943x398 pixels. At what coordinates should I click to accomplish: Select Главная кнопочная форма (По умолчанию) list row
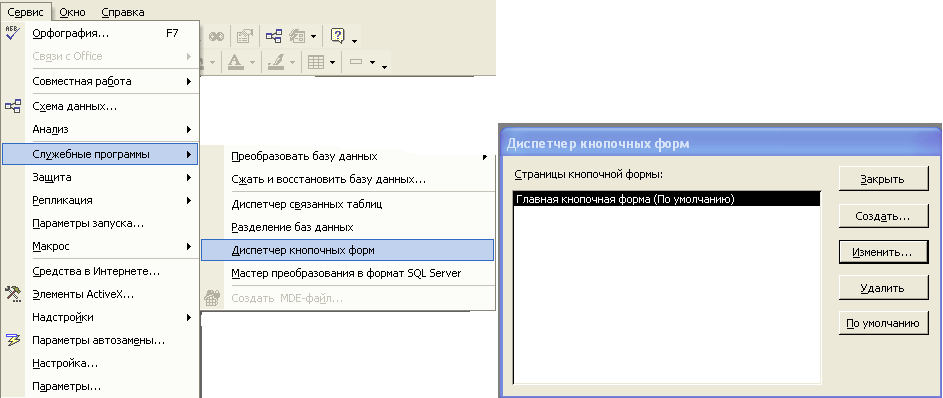[x=667, y=199]
